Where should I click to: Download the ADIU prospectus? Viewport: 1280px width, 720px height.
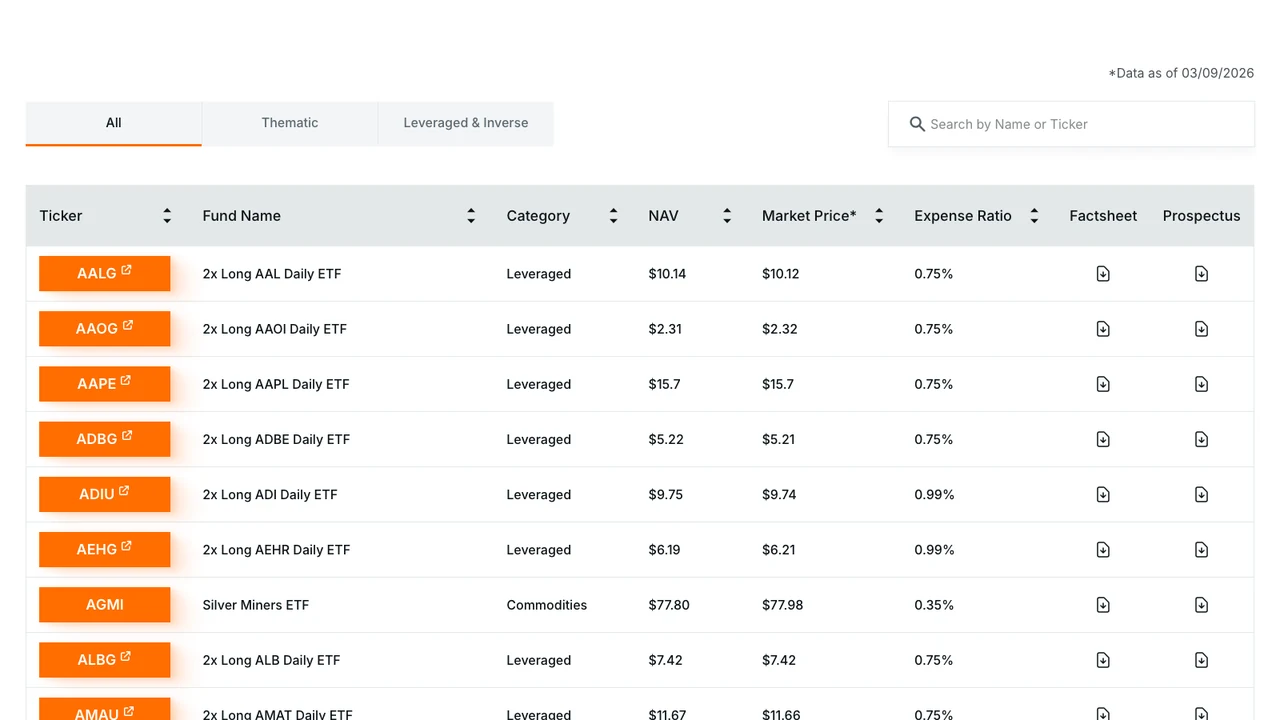1201,494
